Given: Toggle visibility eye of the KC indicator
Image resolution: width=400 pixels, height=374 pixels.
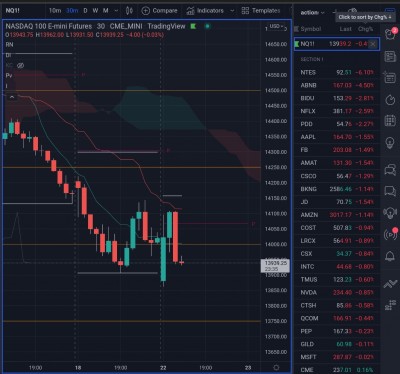Looking at the screenshot, I should [x=20, y=66].
